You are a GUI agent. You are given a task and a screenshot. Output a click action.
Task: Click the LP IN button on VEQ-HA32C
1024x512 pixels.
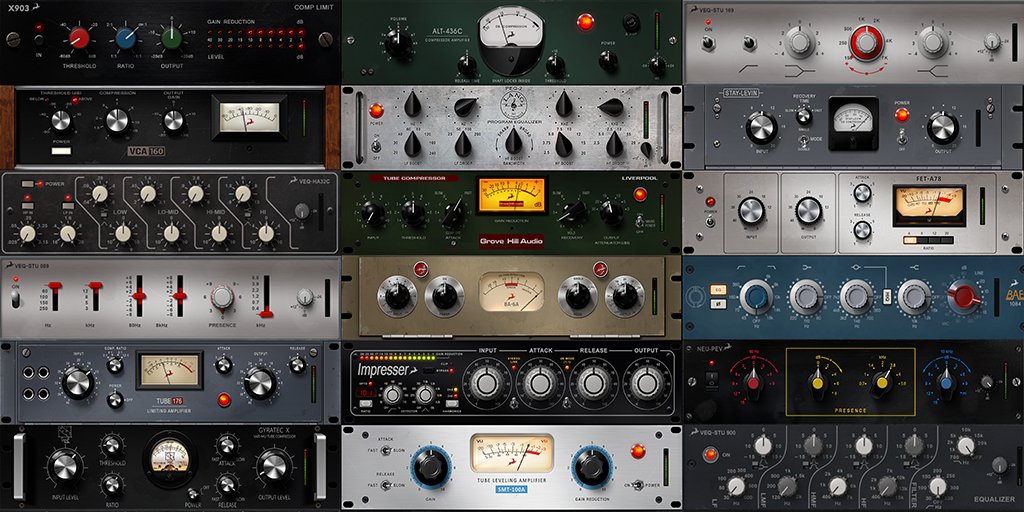coord(67,205)
